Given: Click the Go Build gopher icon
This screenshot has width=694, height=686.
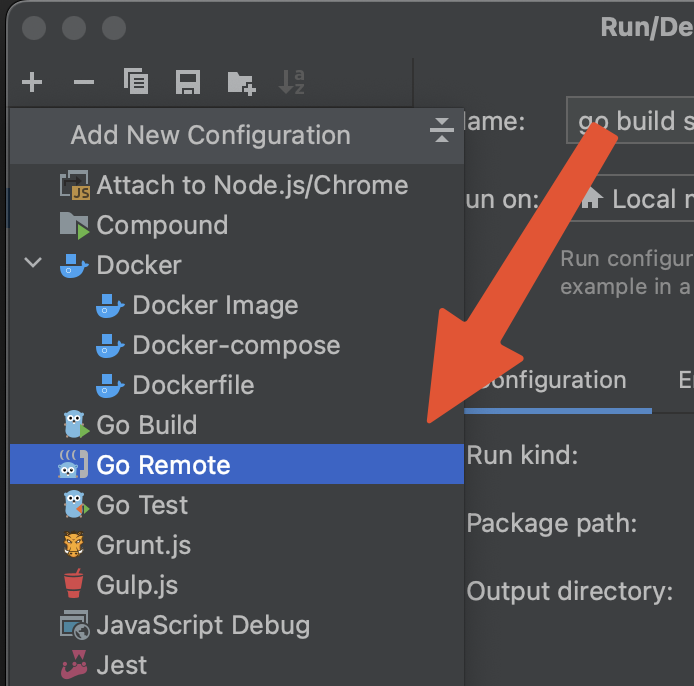Looking at the screenshot, I should pyautogui.click(x=76, y=424).
